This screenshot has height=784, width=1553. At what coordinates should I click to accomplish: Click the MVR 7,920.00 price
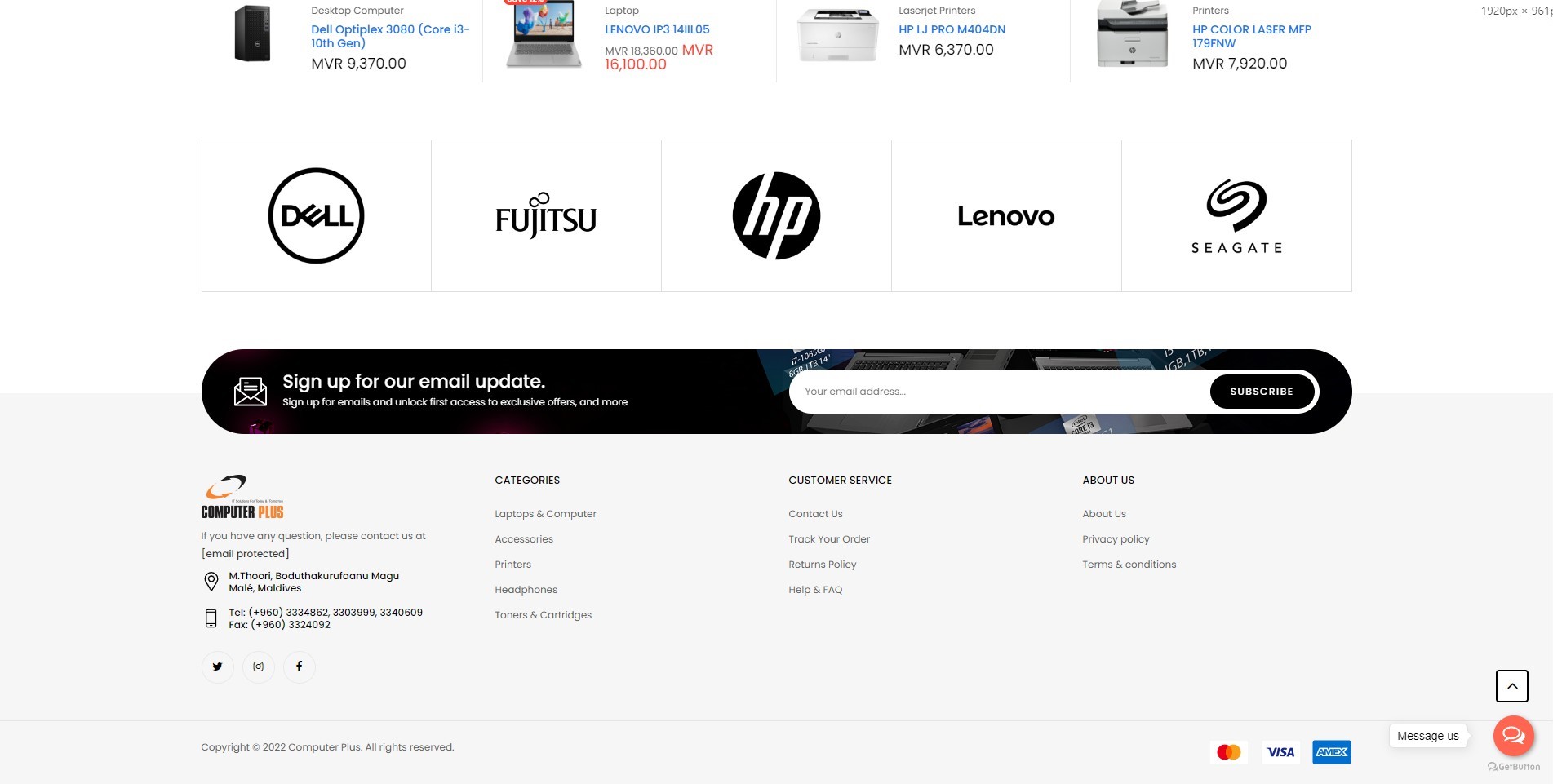point(1240,64)
